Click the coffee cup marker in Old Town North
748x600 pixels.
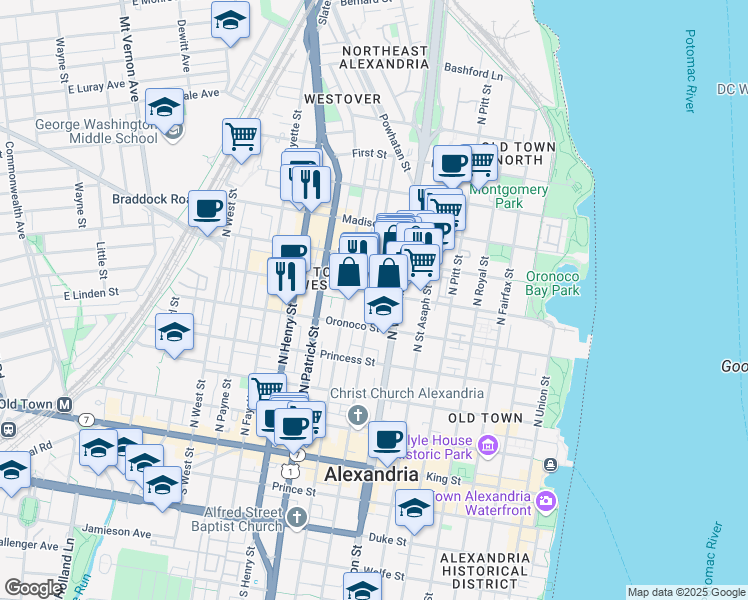coord(452,166)
